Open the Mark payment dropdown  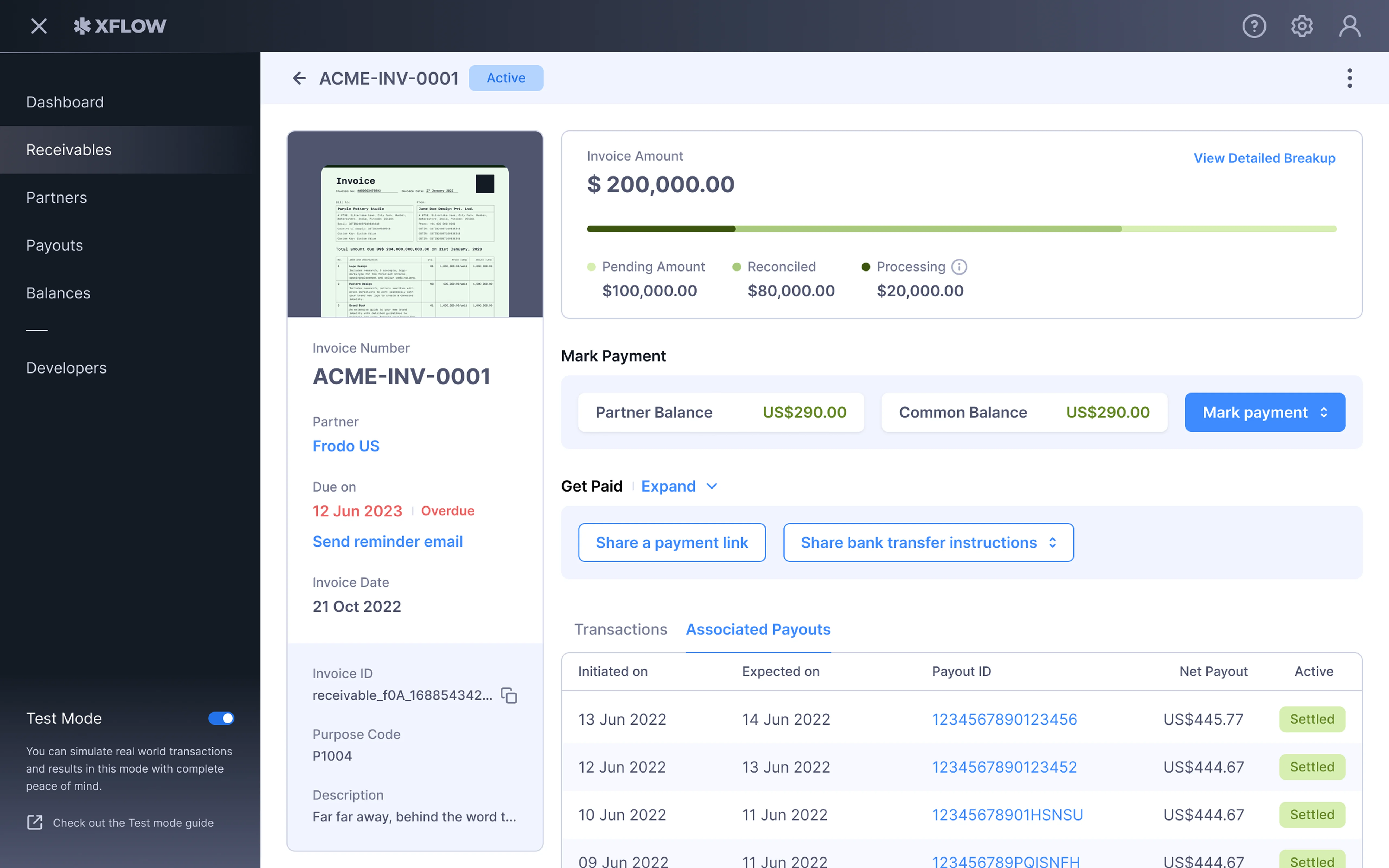[1264, 412]
